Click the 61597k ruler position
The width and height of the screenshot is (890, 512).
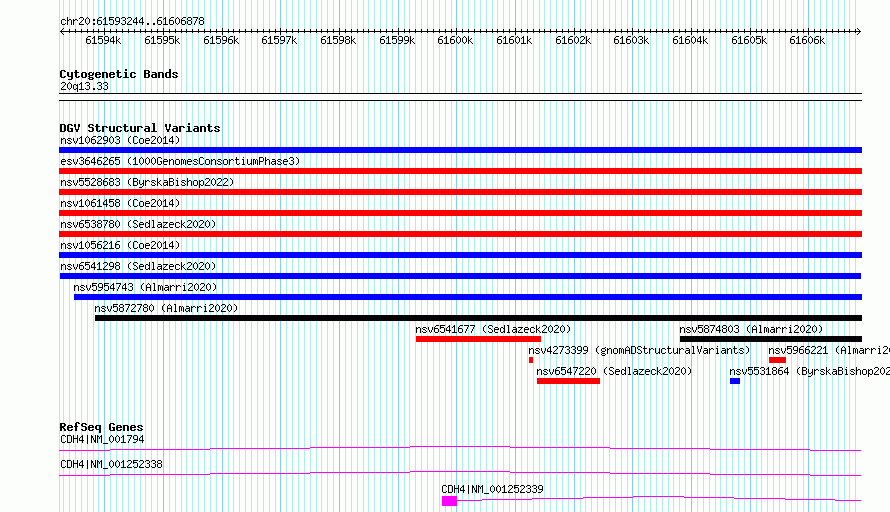pos(279,40)
